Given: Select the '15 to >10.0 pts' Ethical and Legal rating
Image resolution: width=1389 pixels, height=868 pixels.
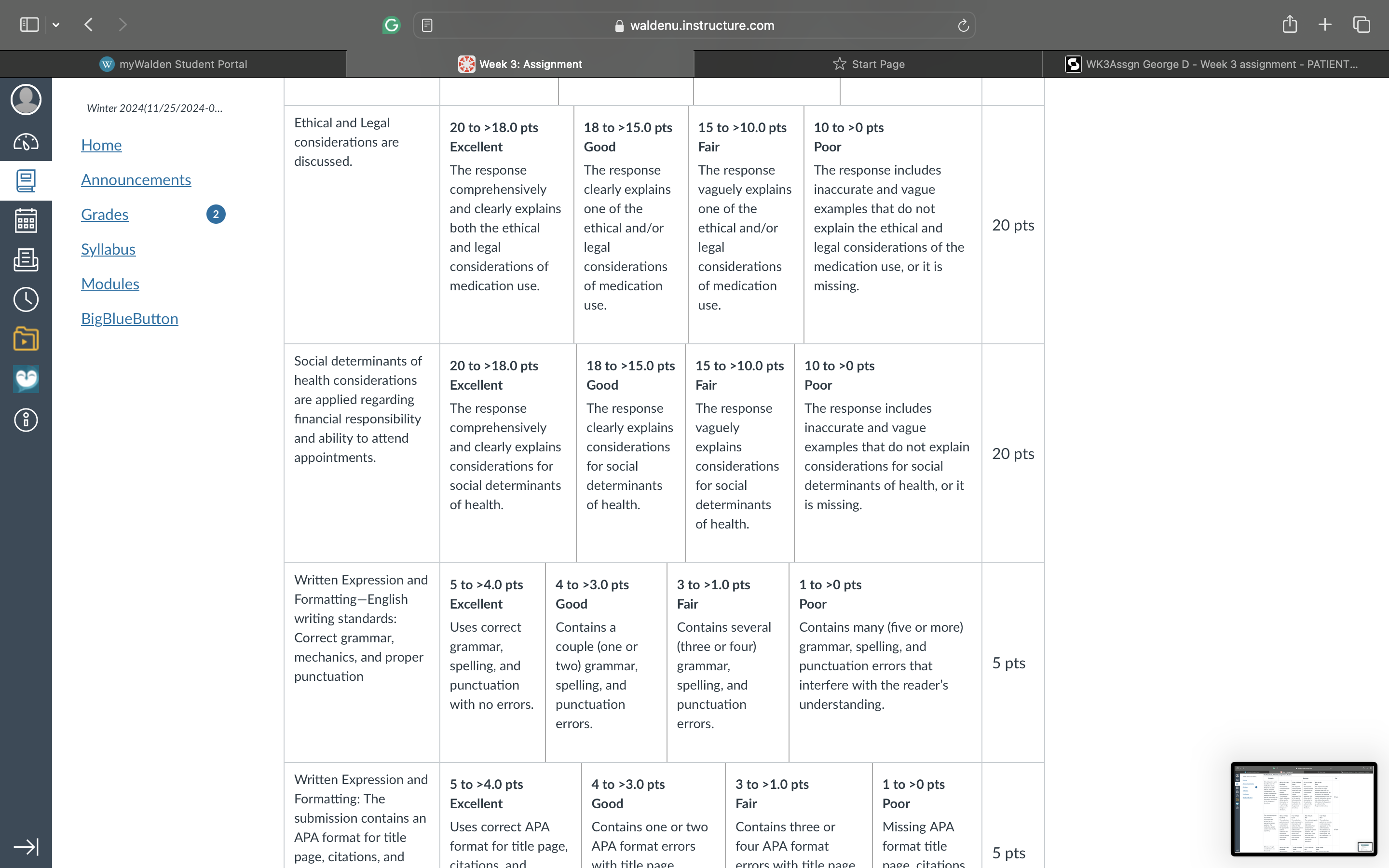Looking at the screenshot, I should (x=746, y=224).
